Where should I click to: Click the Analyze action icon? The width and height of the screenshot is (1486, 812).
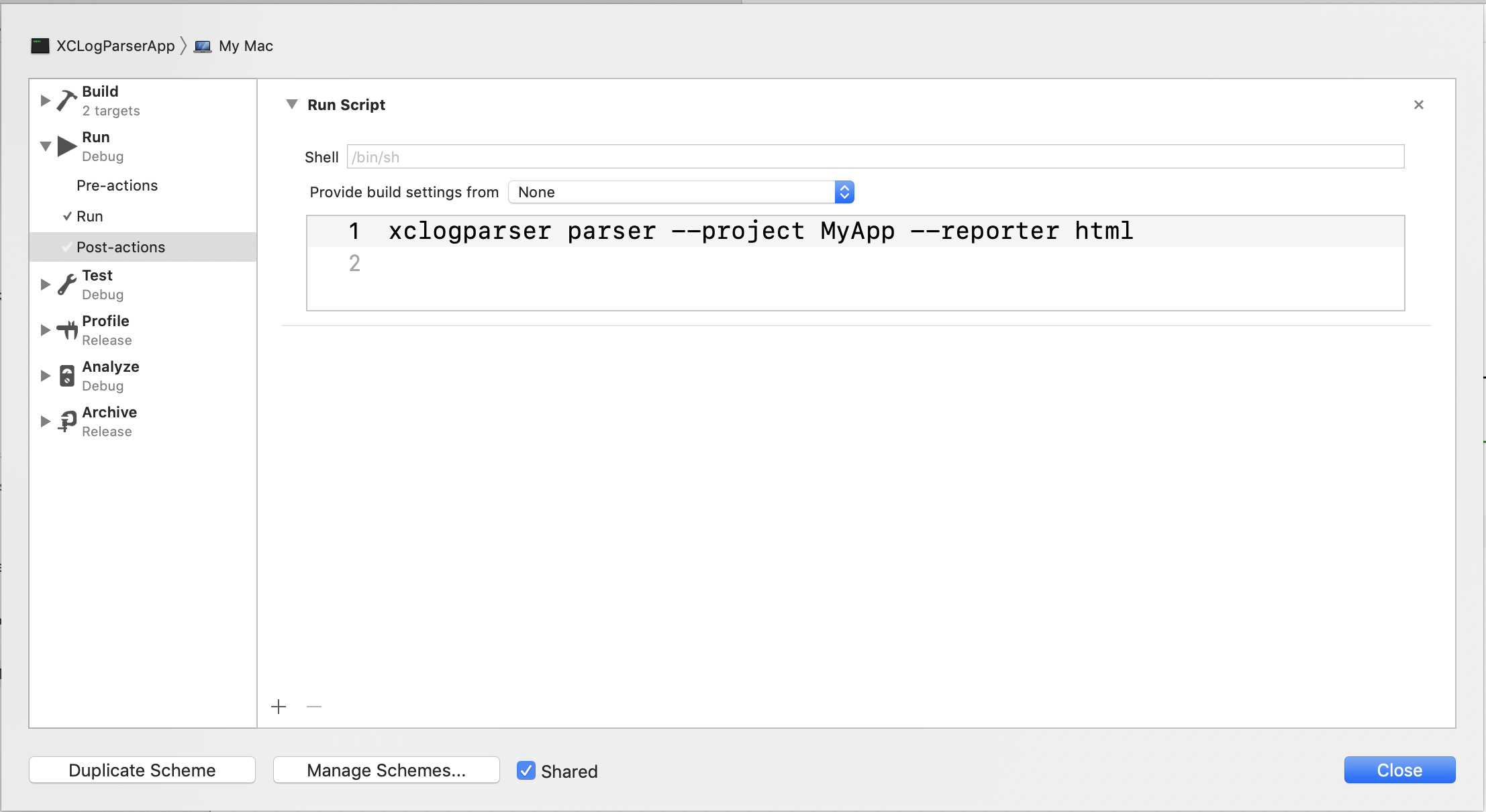point(66,376)
